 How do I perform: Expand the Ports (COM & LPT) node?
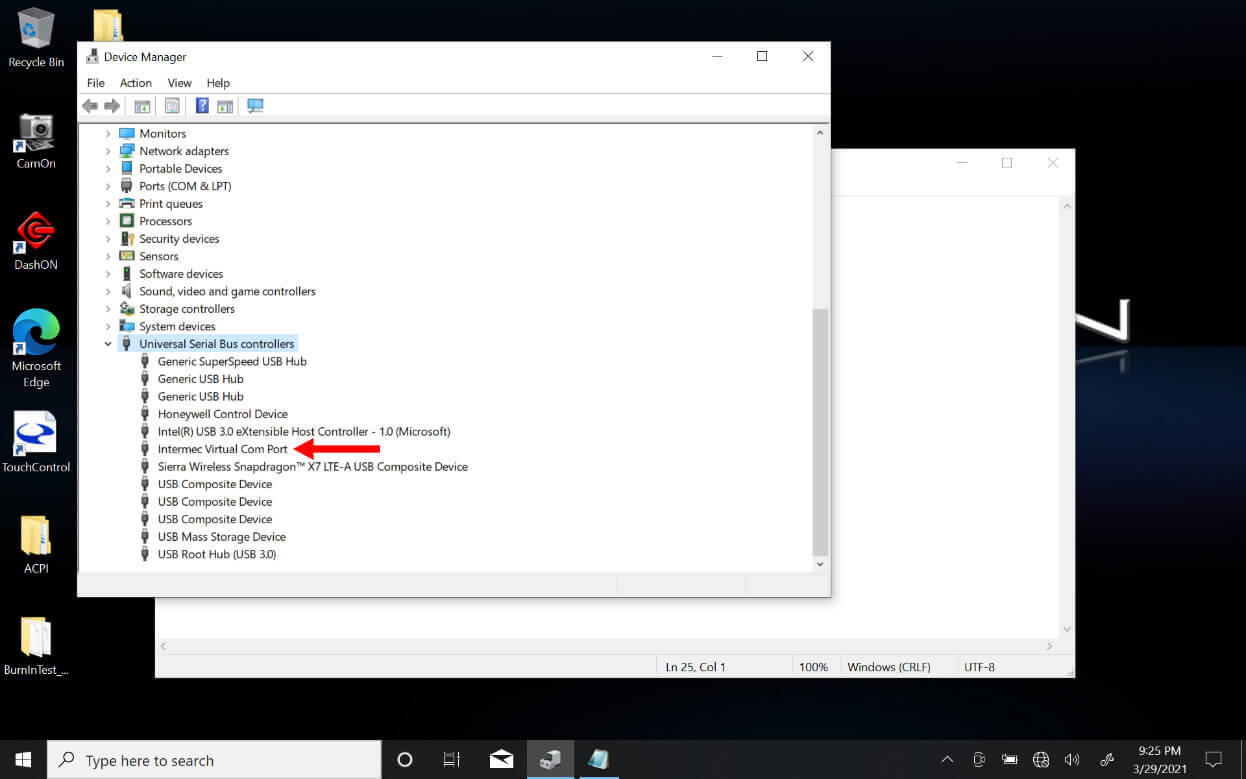tap(108, 186)
